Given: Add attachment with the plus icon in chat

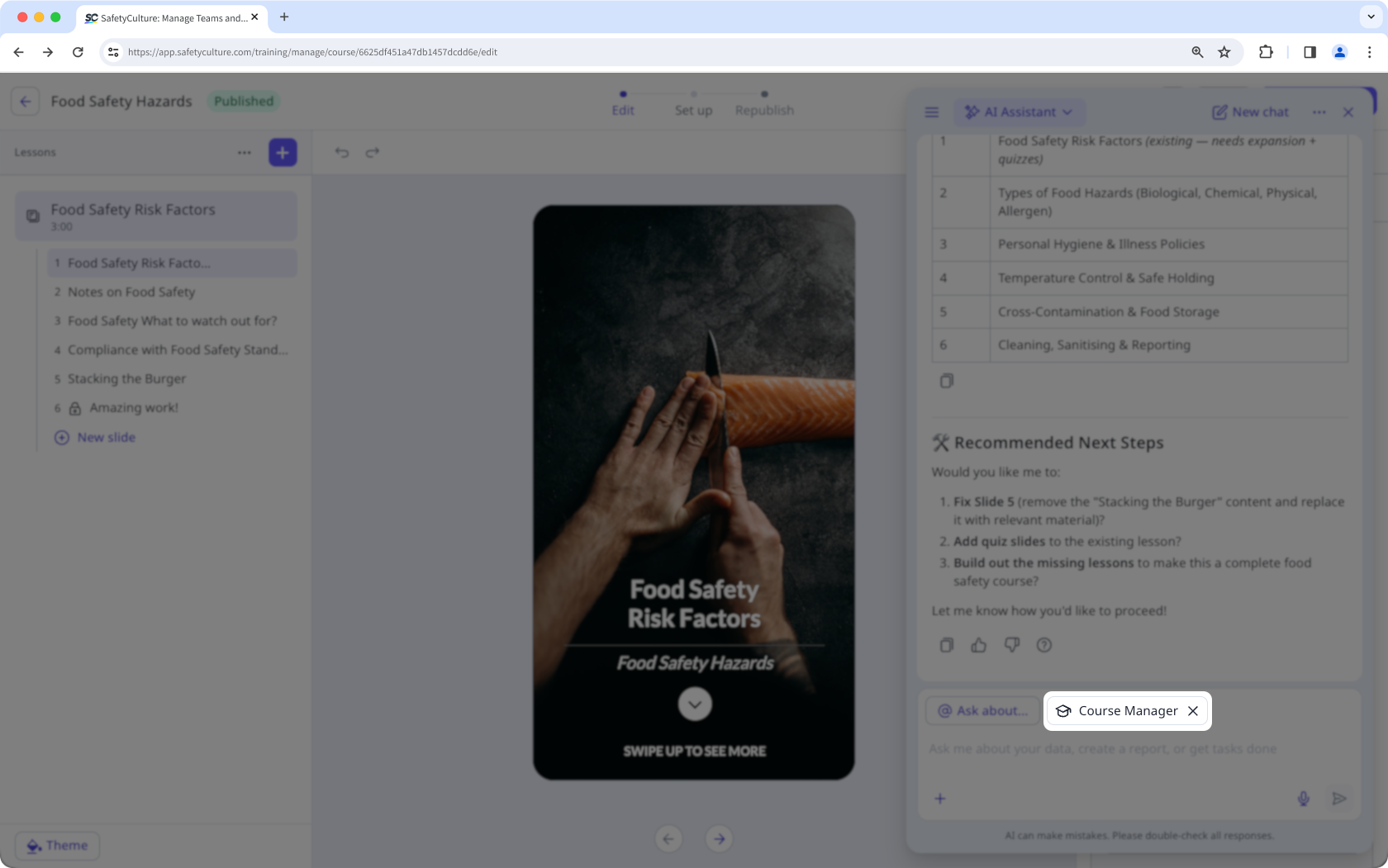Looking at the screenshot, I should click(x=940, y=799).
